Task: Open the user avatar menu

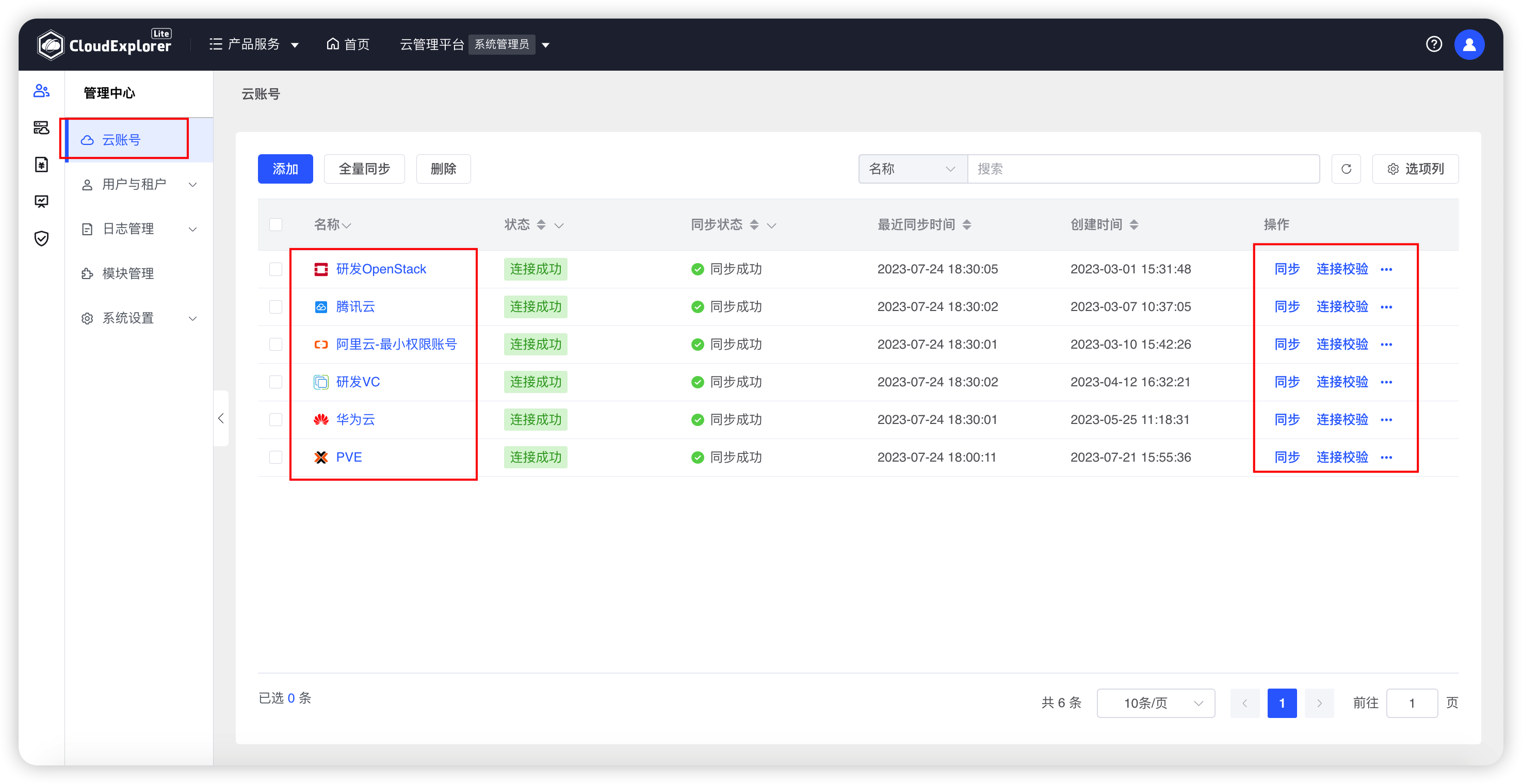Action: 1469,44
